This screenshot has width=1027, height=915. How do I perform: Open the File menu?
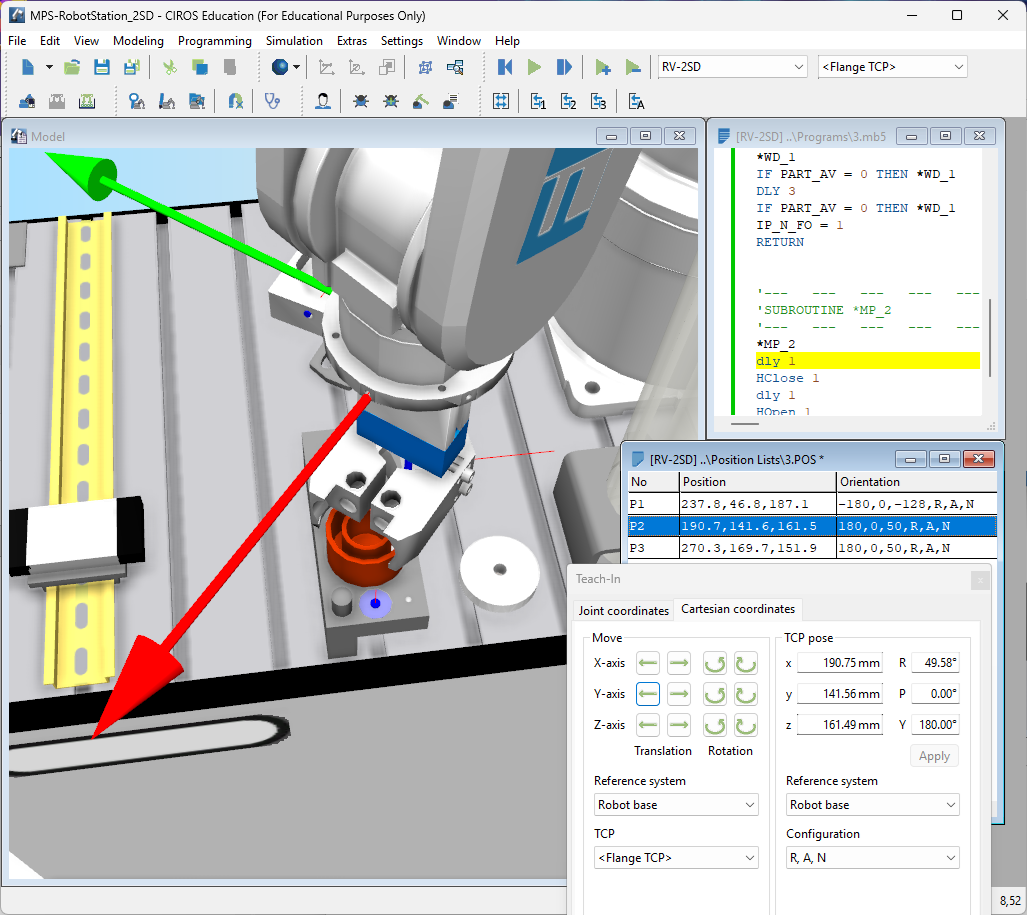click(x=17, y=41)
